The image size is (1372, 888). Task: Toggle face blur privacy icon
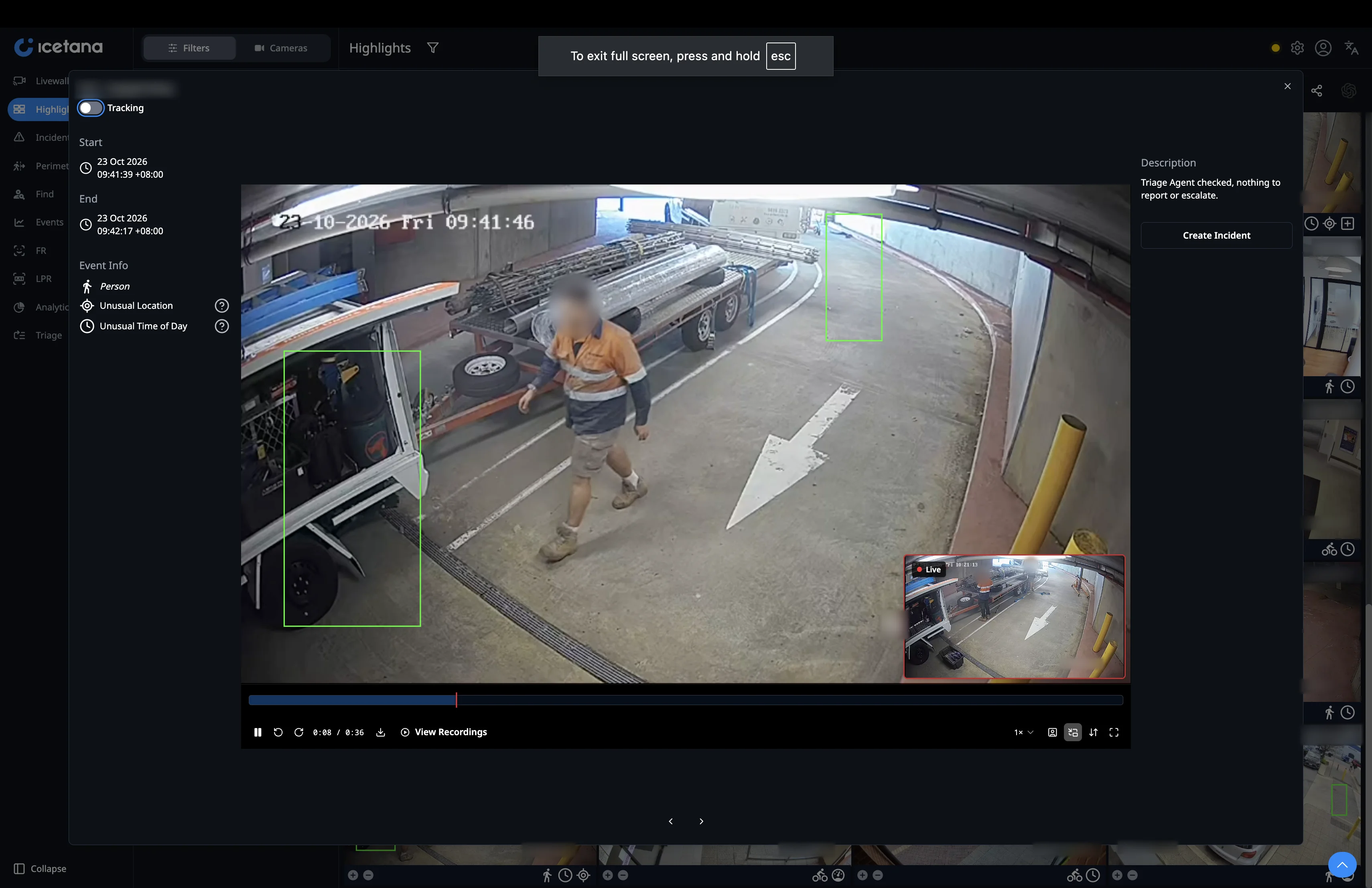point(1052,732)
